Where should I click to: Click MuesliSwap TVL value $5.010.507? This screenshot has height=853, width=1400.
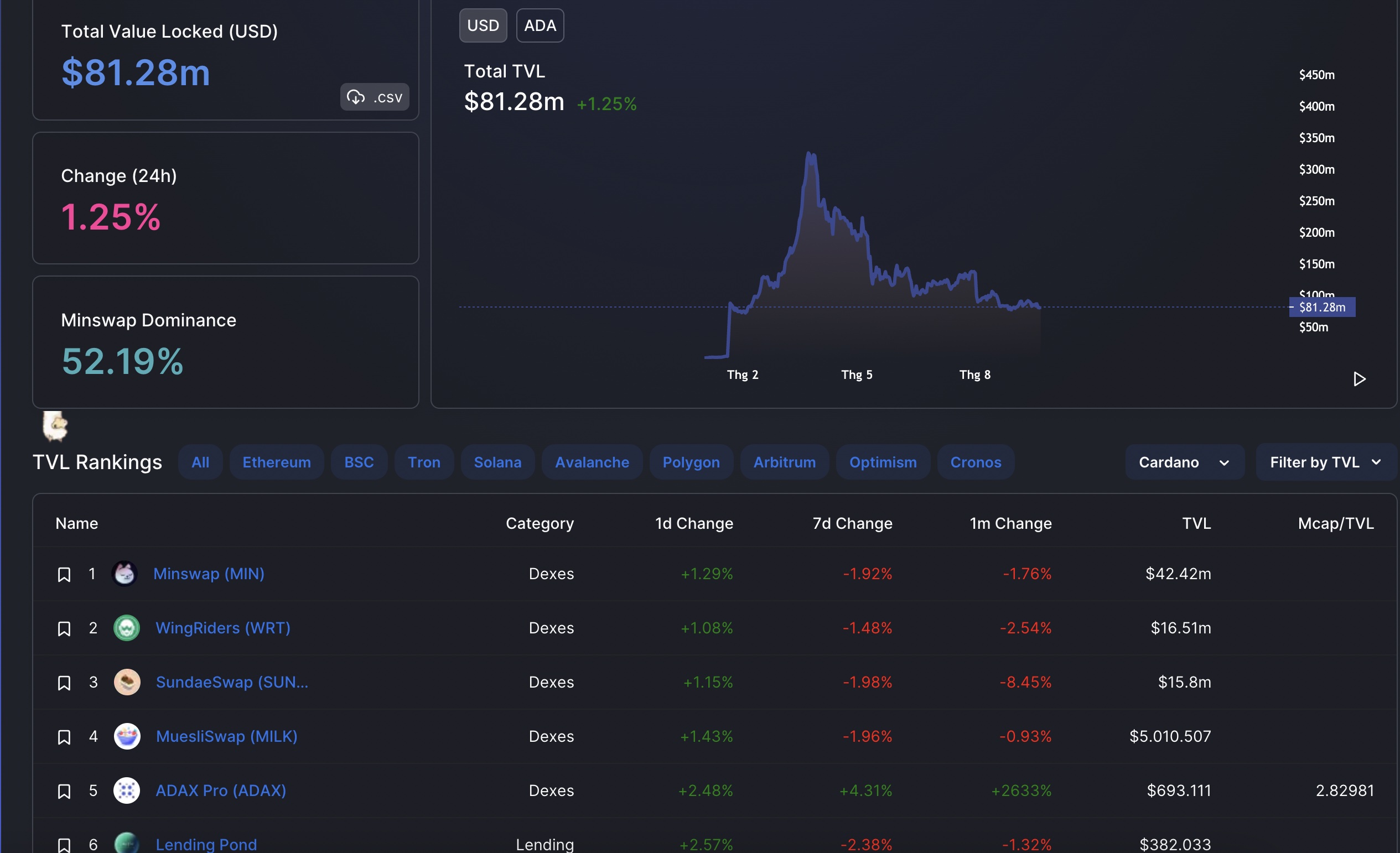click(1170, 737)
